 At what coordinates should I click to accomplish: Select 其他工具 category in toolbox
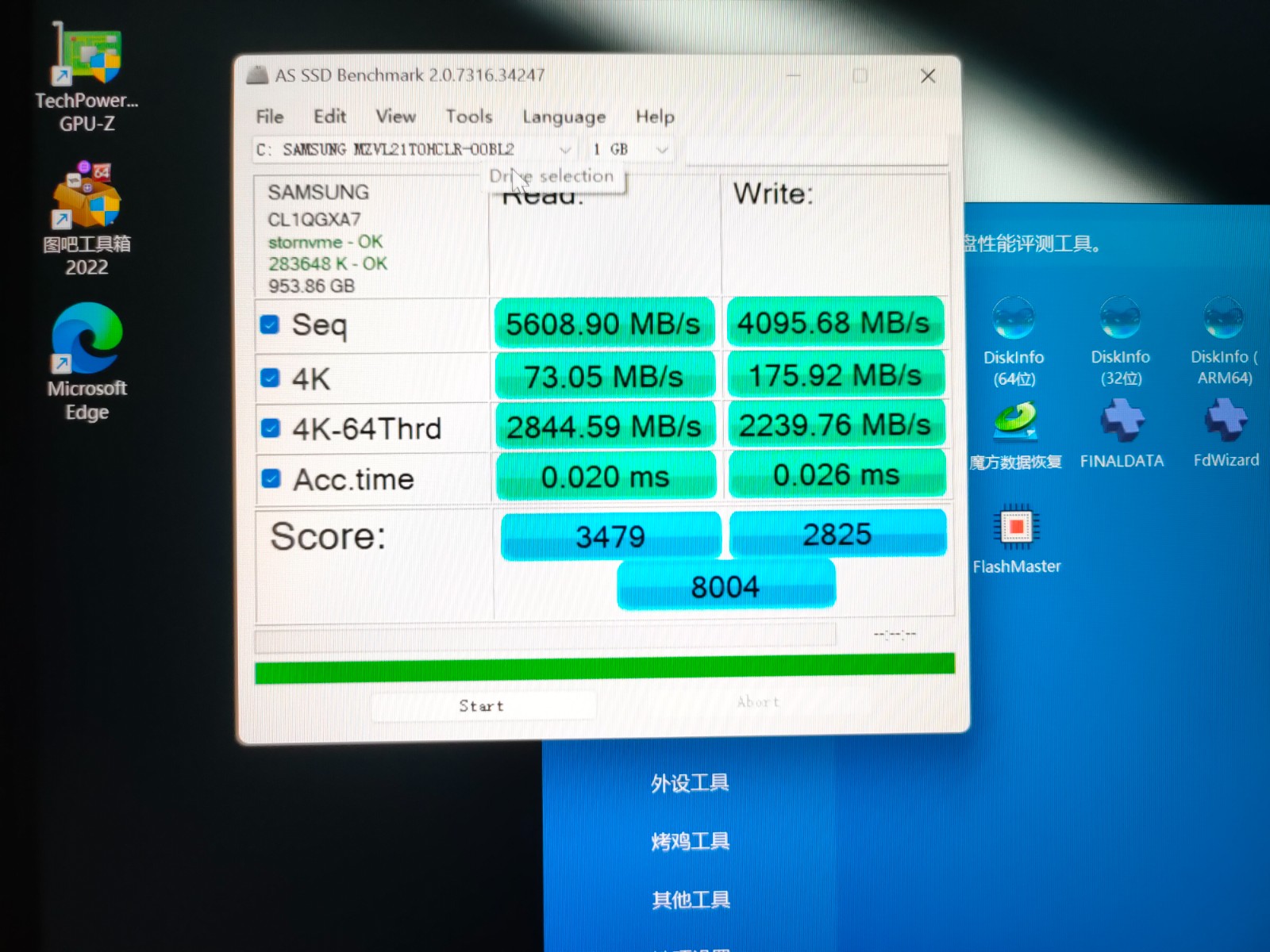click(x=691, y=900)
